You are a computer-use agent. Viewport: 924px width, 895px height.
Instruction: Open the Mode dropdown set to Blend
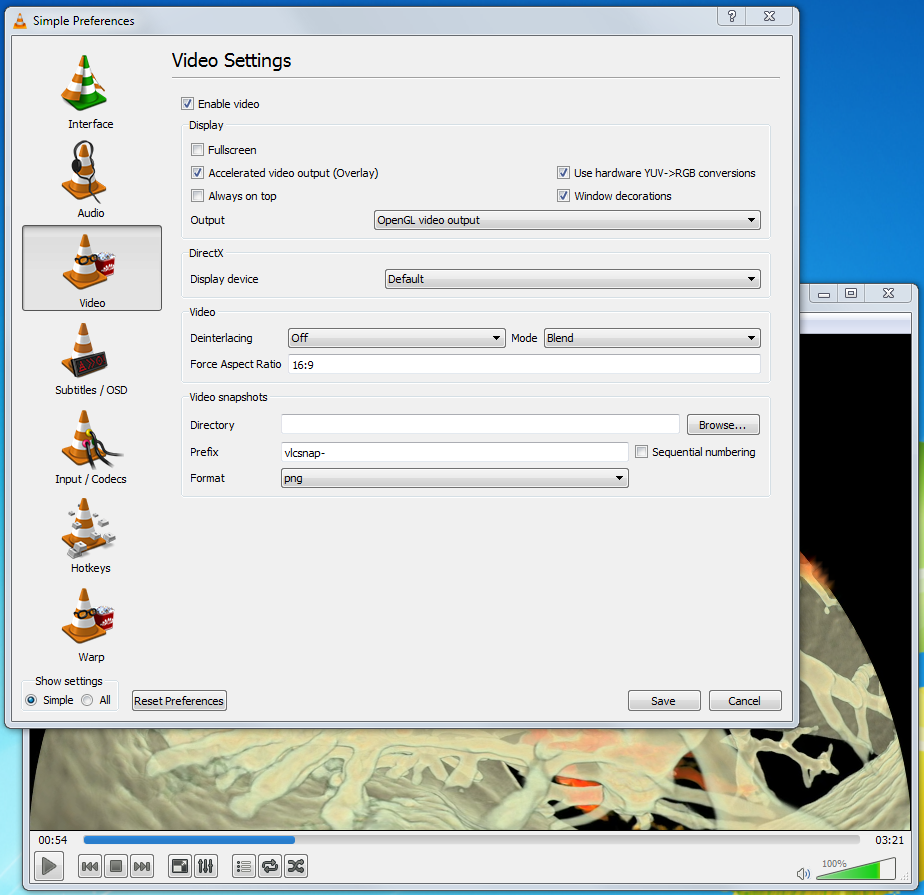(x=652, y=338)
